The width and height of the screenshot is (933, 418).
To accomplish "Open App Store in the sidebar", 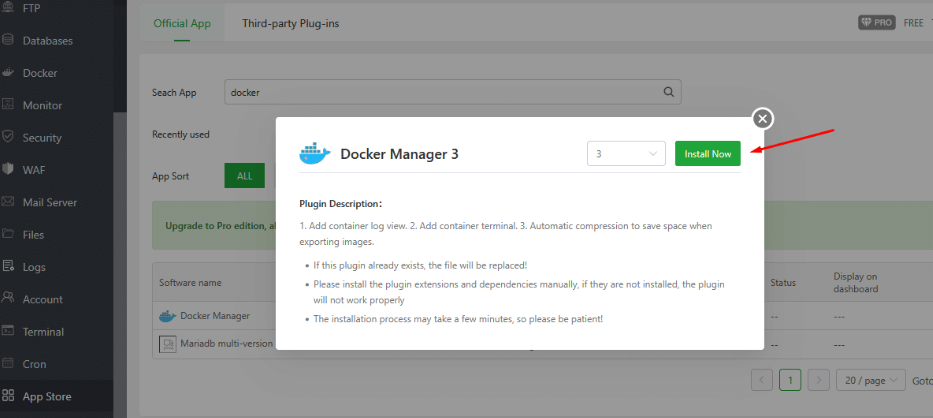I will [46, 396].
